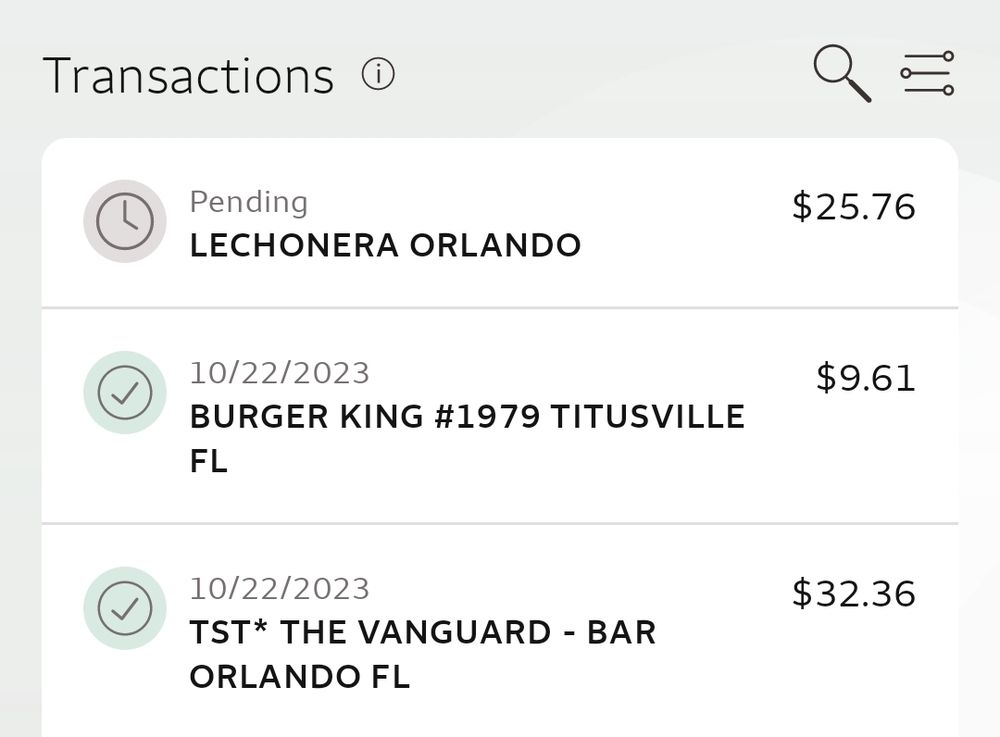Tap the BURGER KING #1979 merchant name
This screenshot has height=737, width=1000.
pos(362,417)
